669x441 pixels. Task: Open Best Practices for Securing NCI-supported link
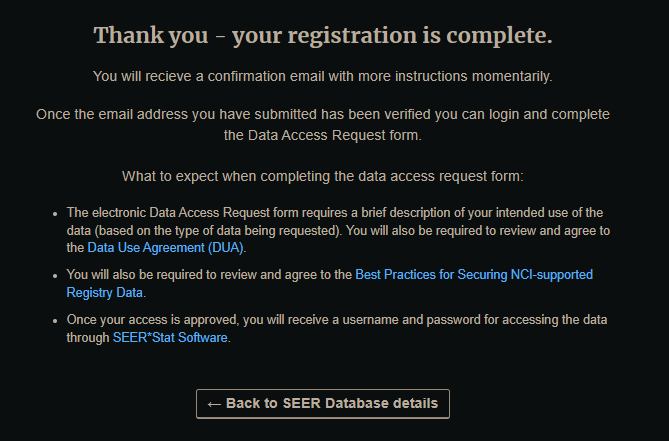(474, 275)
